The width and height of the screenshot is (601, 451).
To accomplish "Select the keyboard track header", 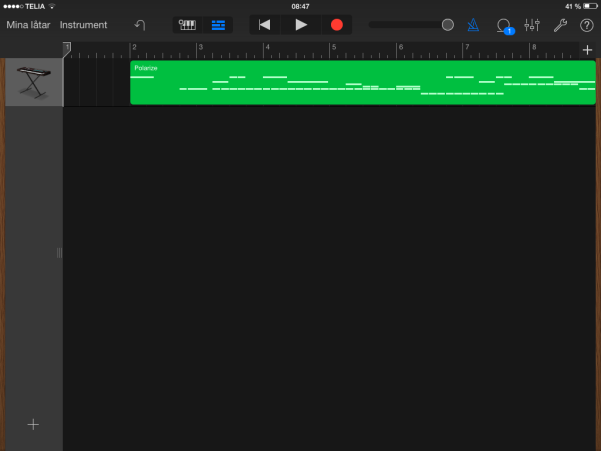I will click(34, 82).
